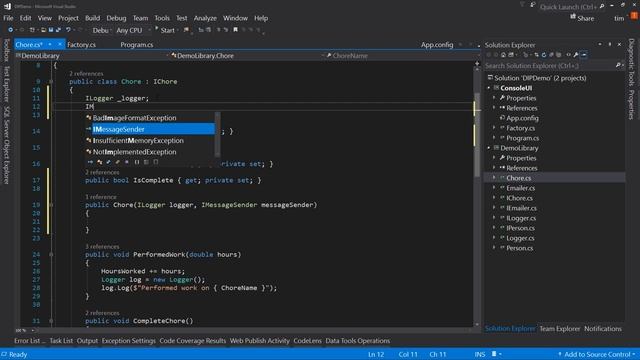Click the Collapse All icon in Solution Explorer

click(x=551, y=55)
